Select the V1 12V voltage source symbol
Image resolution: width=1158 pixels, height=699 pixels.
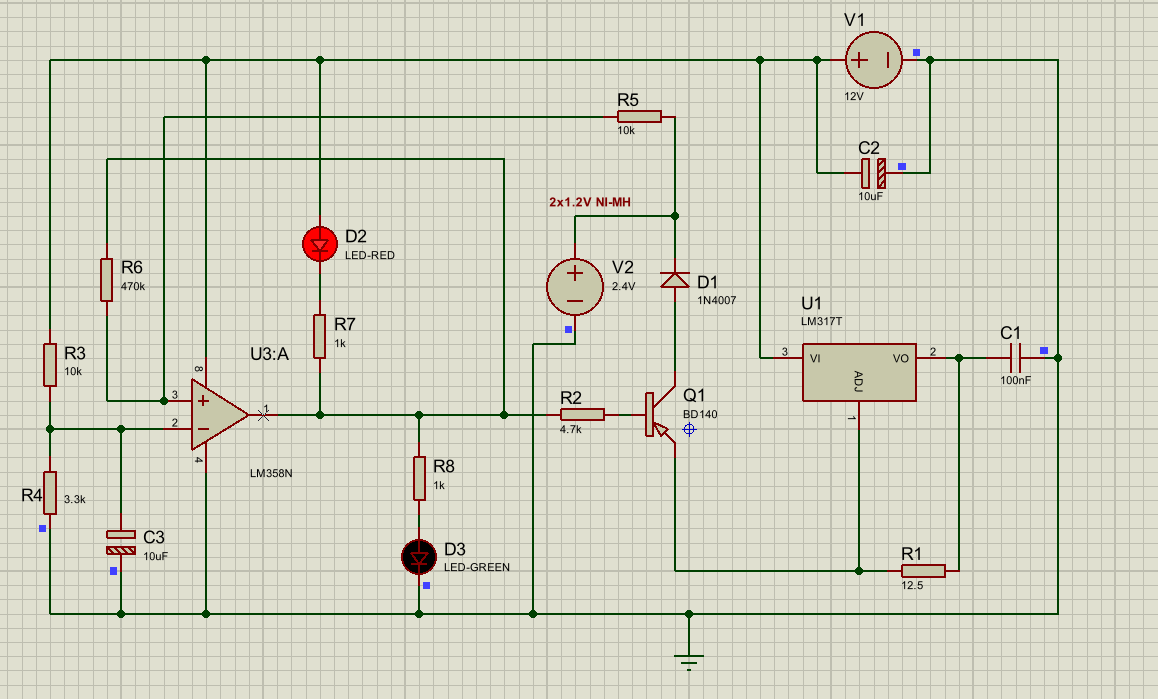(874, 60)
